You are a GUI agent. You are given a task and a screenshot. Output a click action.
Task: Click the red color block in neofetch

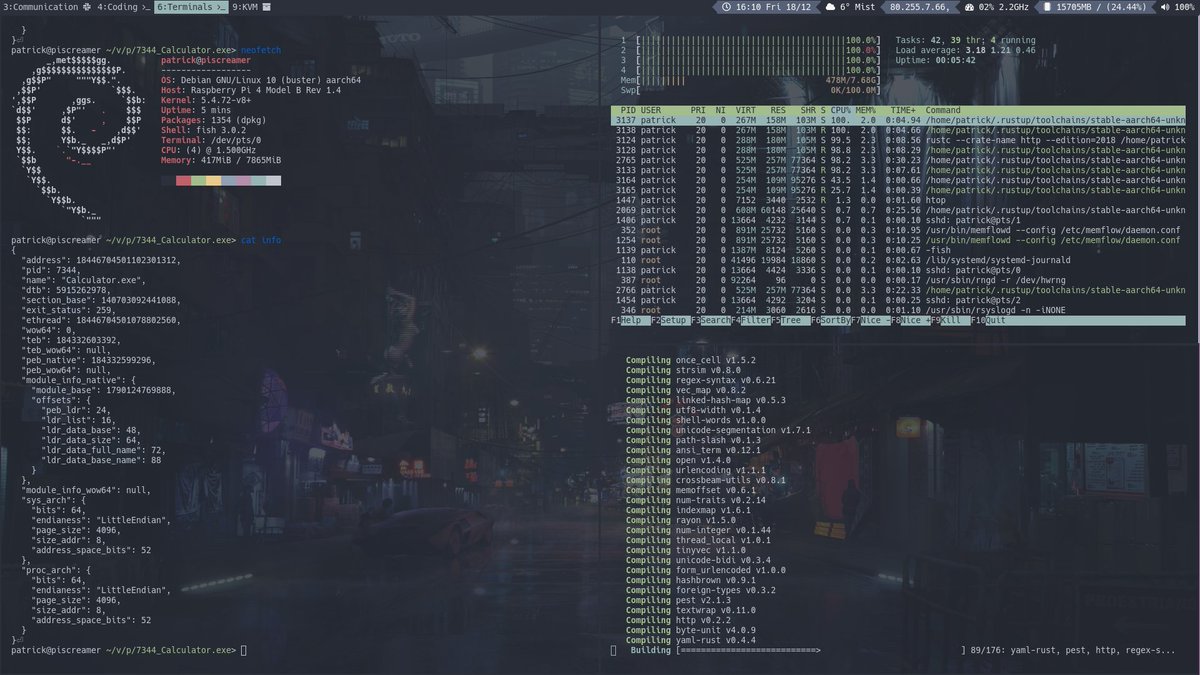click(182, 180)
